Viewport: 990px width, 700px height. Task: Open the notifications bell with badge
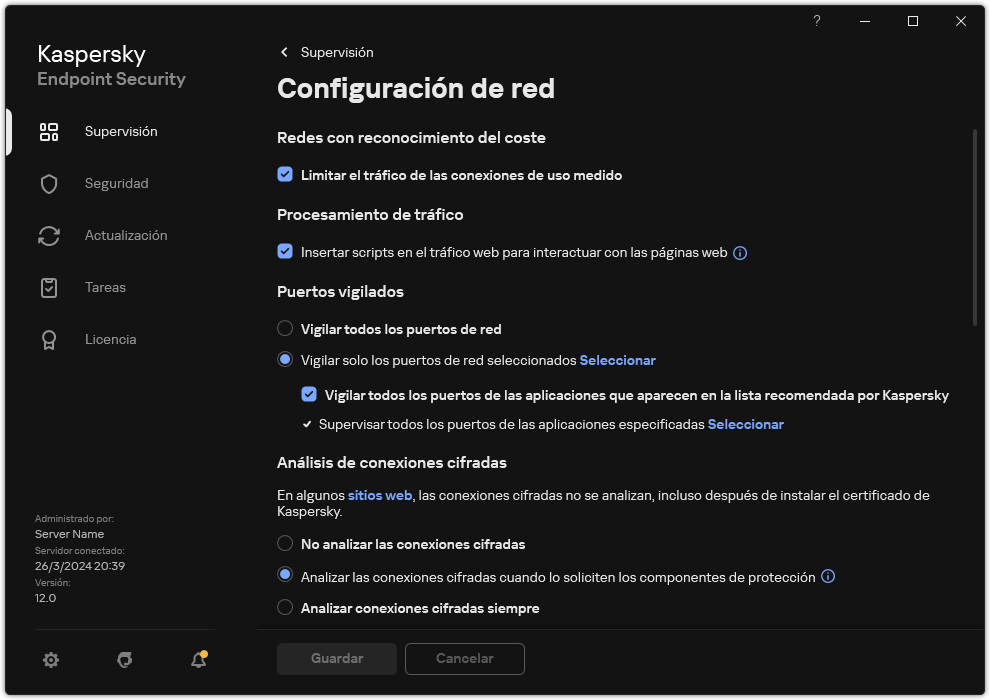[x=196, y=660]
